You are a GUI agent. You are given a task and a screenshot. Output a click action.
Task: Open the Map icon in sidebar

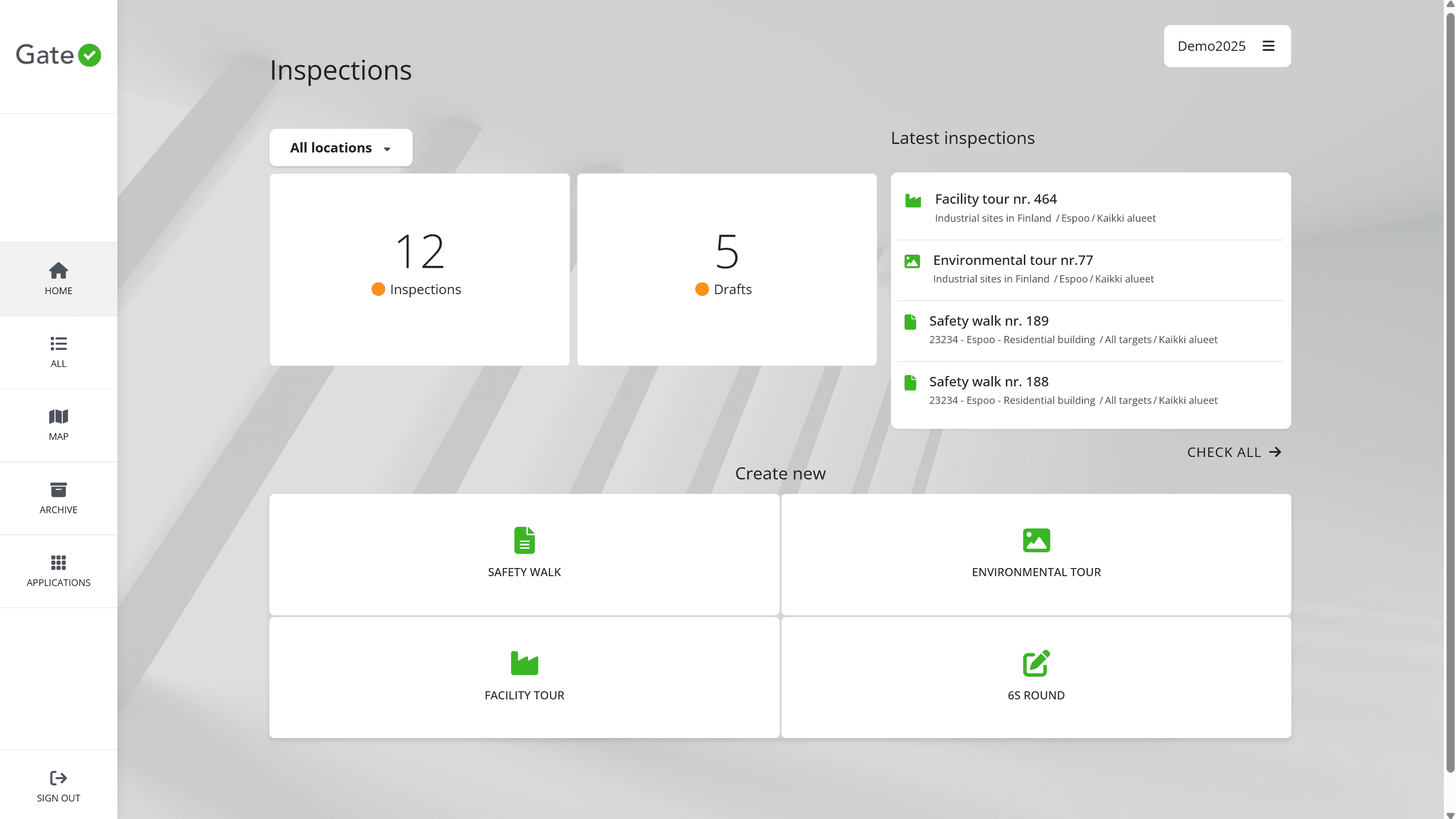click(58, 416)
